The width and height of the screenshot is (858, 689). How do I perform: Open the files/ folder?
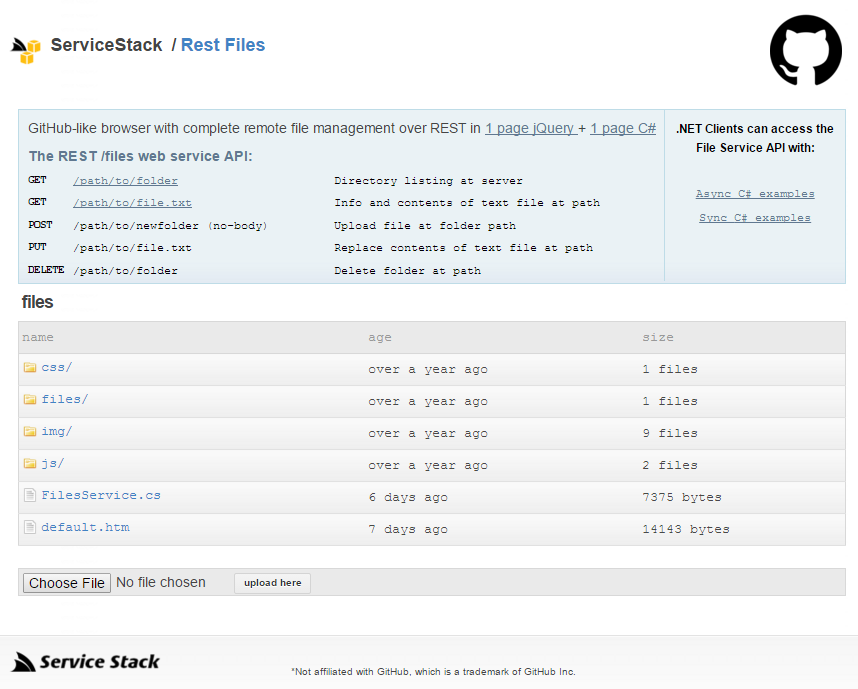coord(65,399)
